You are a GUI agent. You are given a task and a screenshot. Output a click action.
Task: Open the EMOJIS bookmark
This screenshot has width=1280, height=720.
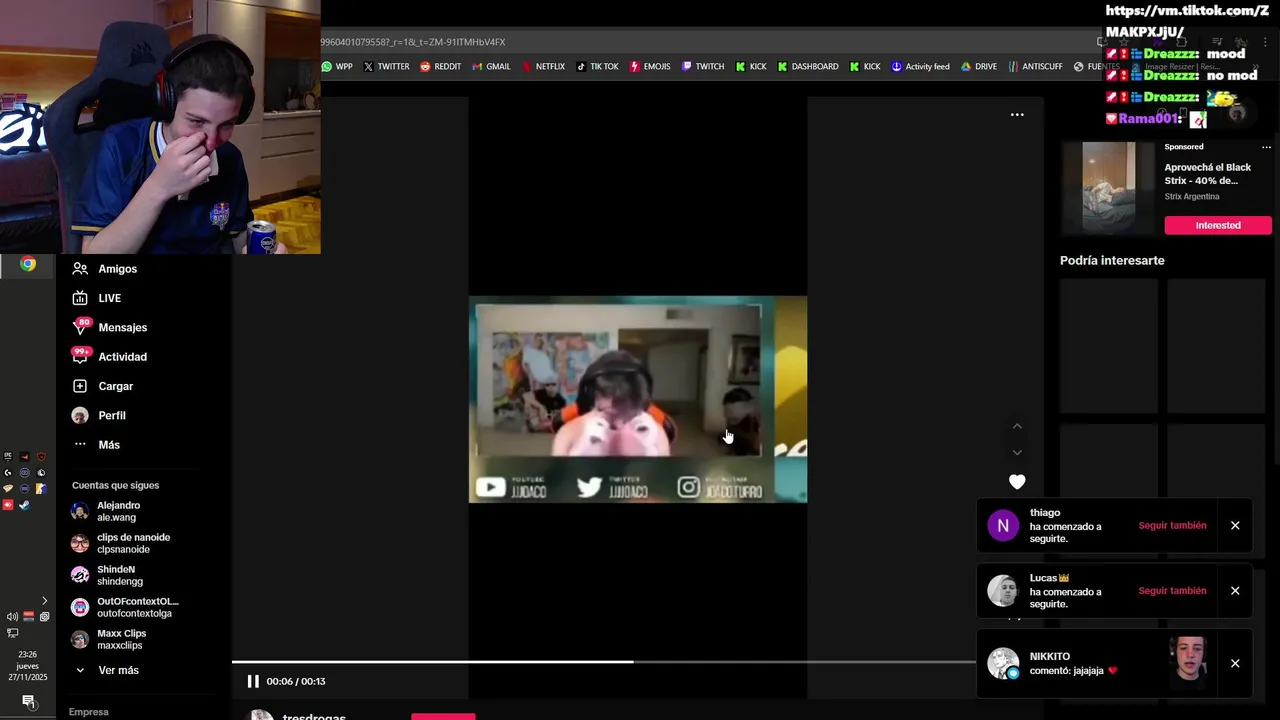(x=650, y=67)
